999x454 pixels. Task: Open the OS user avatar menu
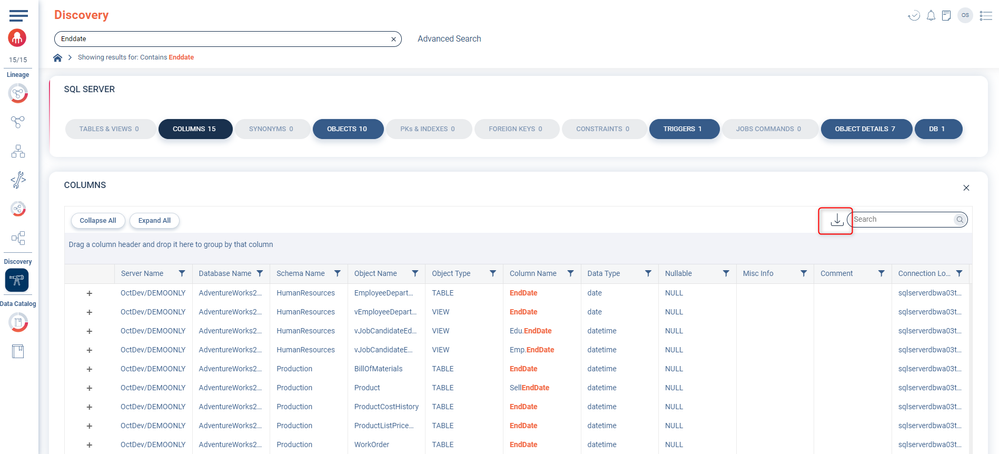point(965,15)
